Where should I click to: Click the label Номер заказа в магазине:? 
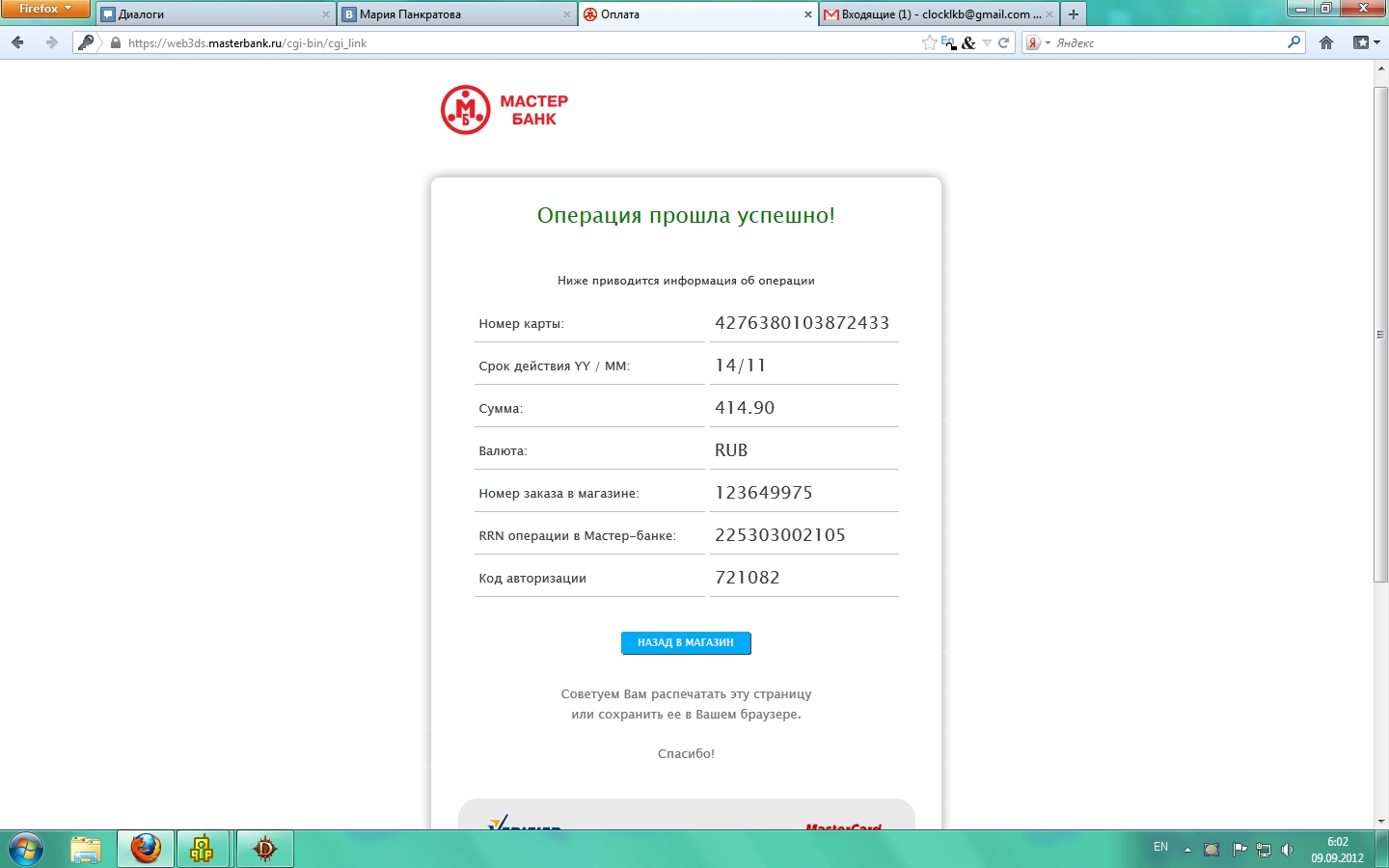click(558, 494)
